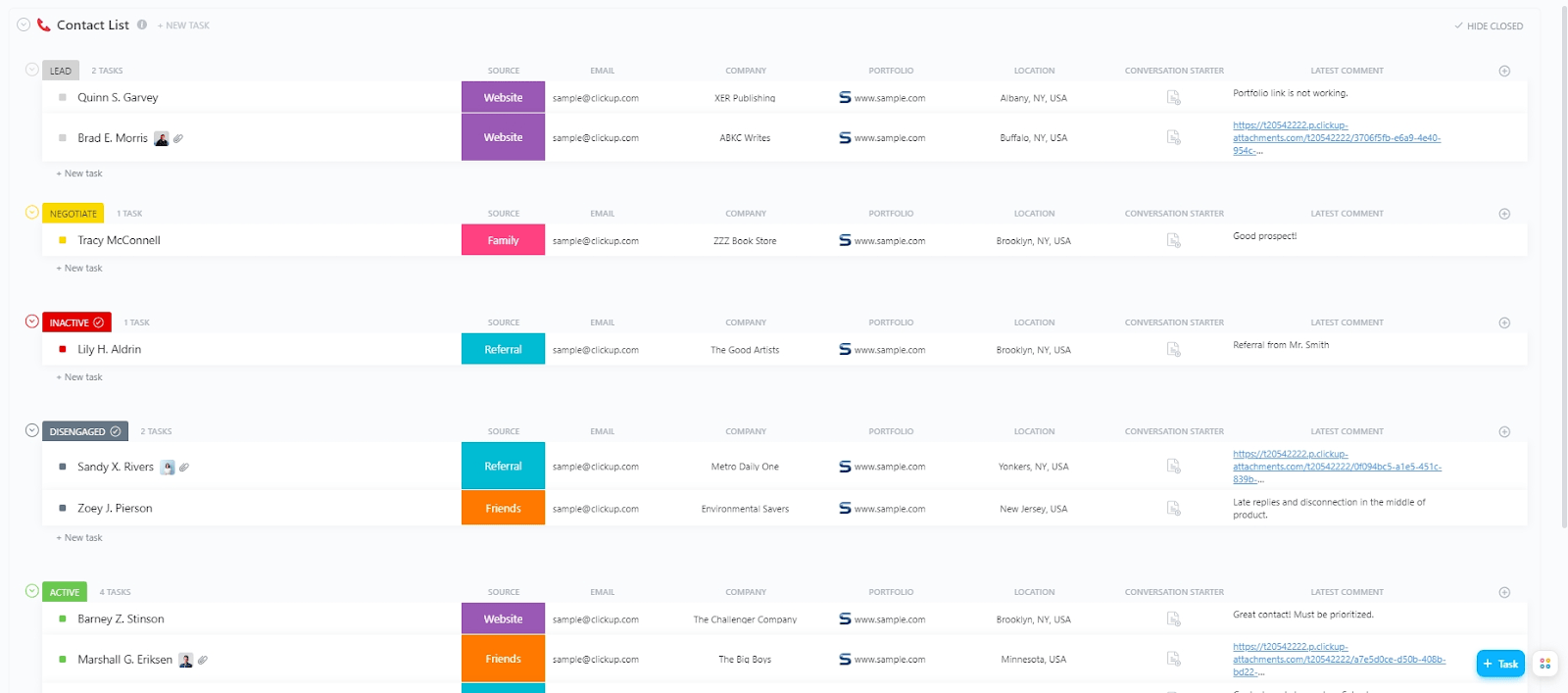Toggle HIDE CLOSED option
Viewport: 1568px width, 693px height.
(x=1489, y=26)
